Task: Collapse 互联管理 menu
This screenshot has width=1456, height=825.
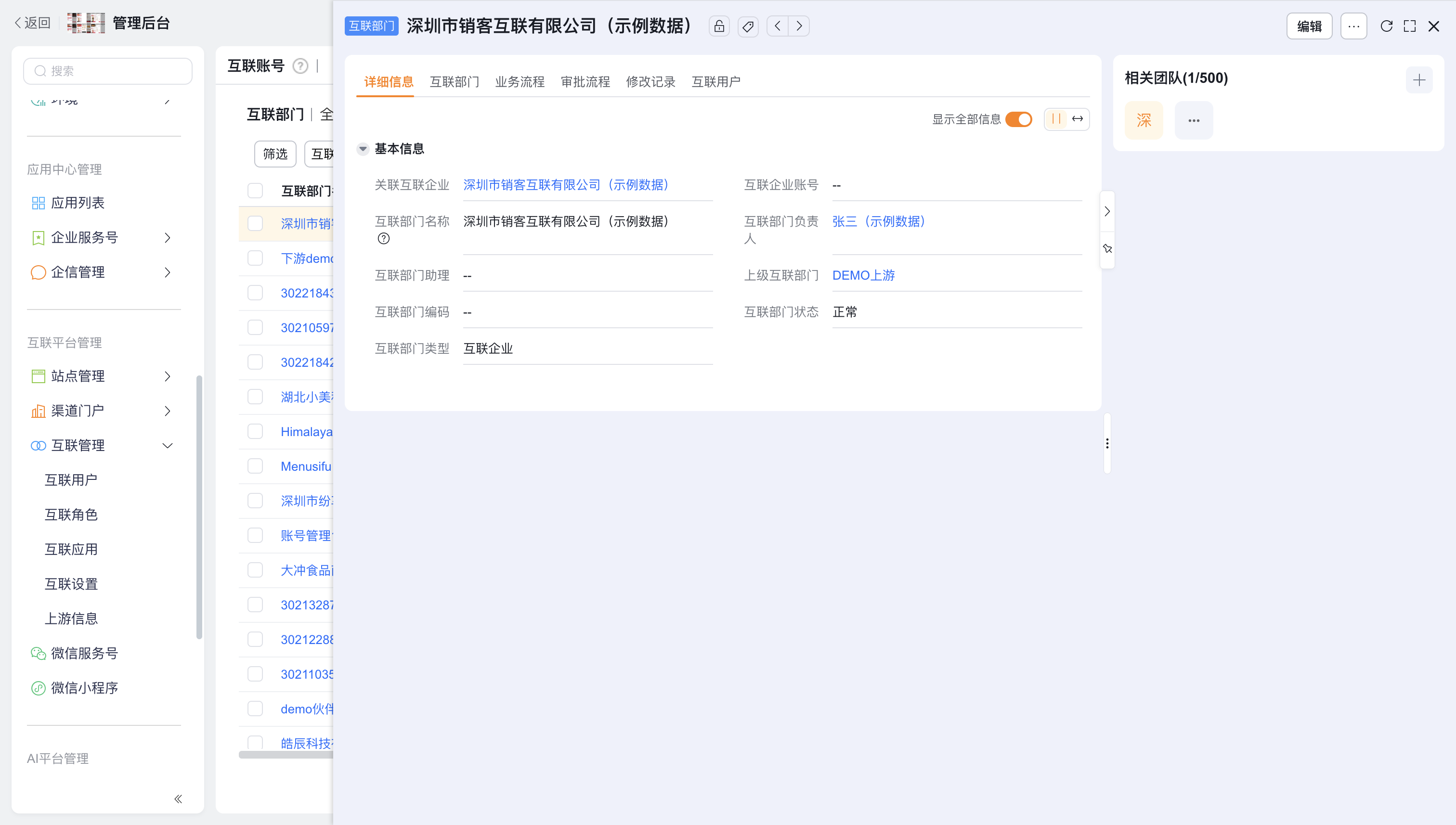Action: pos(167,445)
